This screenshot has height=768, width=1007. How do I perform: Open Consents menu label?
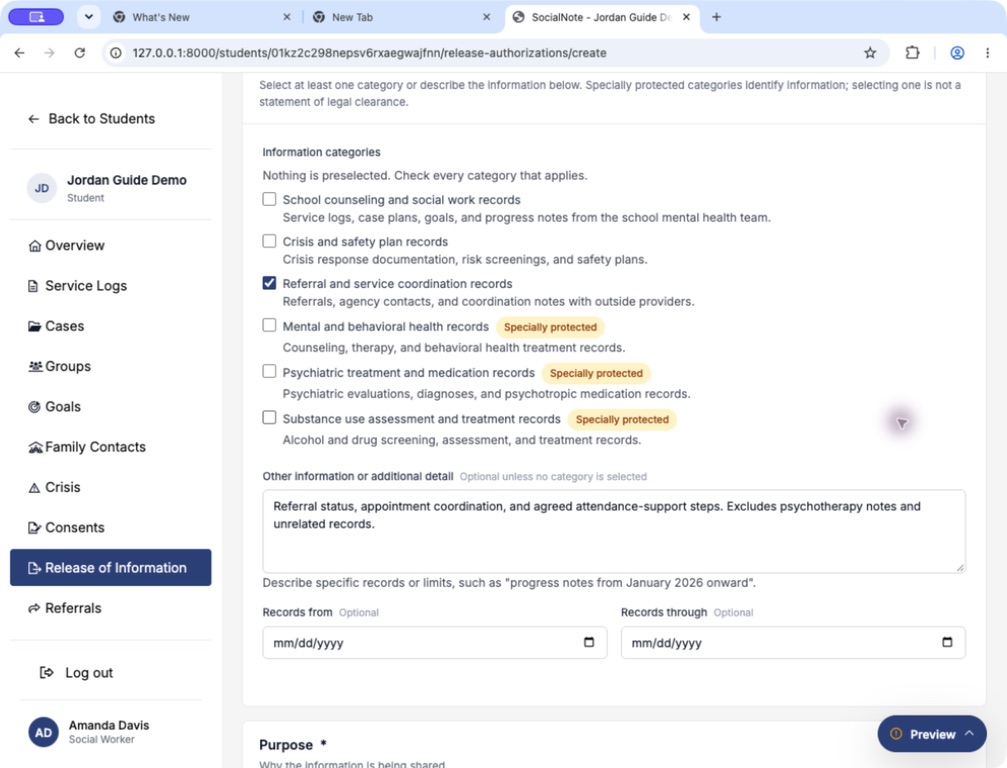point(74,528)
